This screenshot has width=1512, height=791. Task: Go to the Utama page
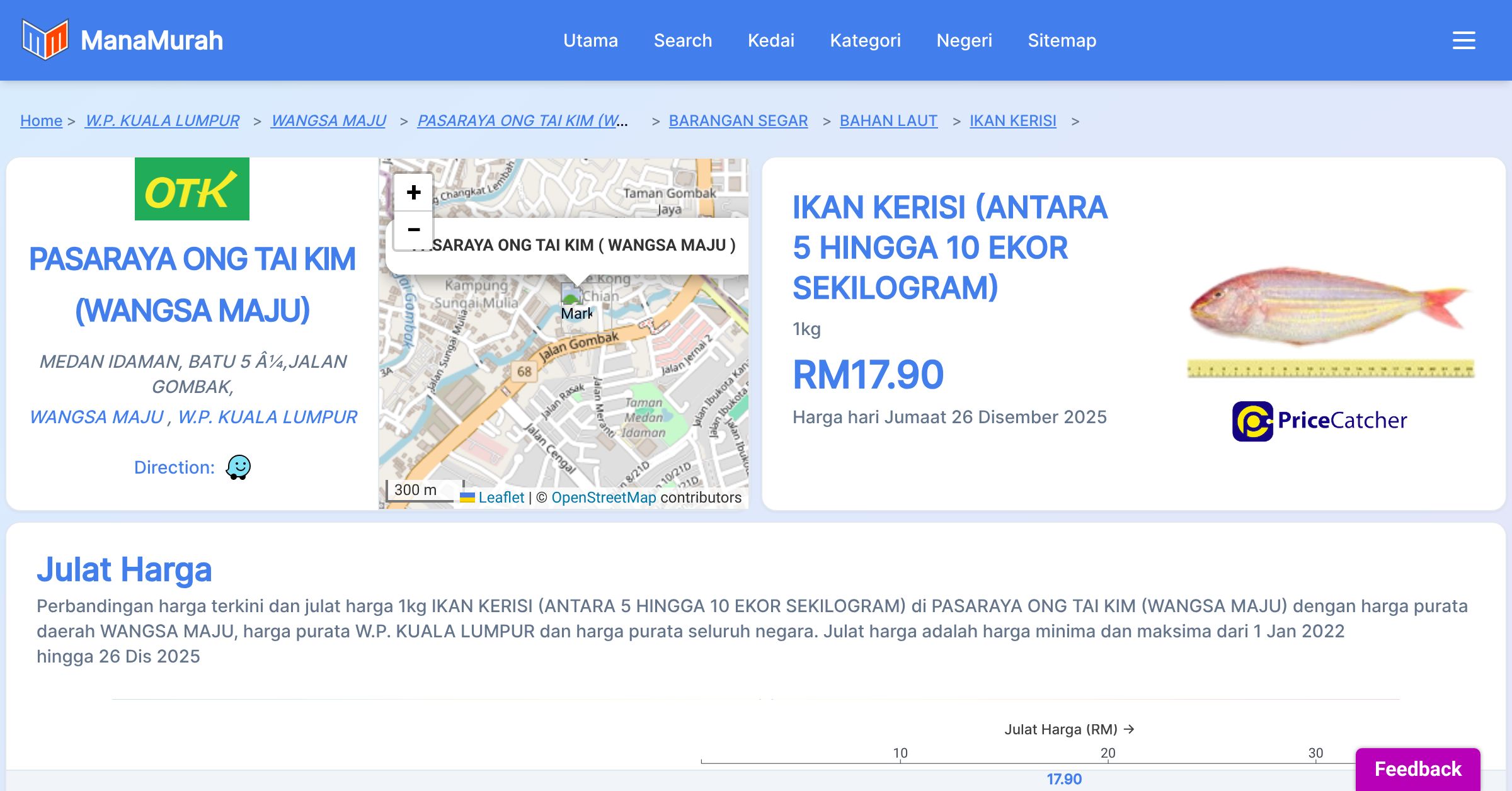click(x=590, y=40)
